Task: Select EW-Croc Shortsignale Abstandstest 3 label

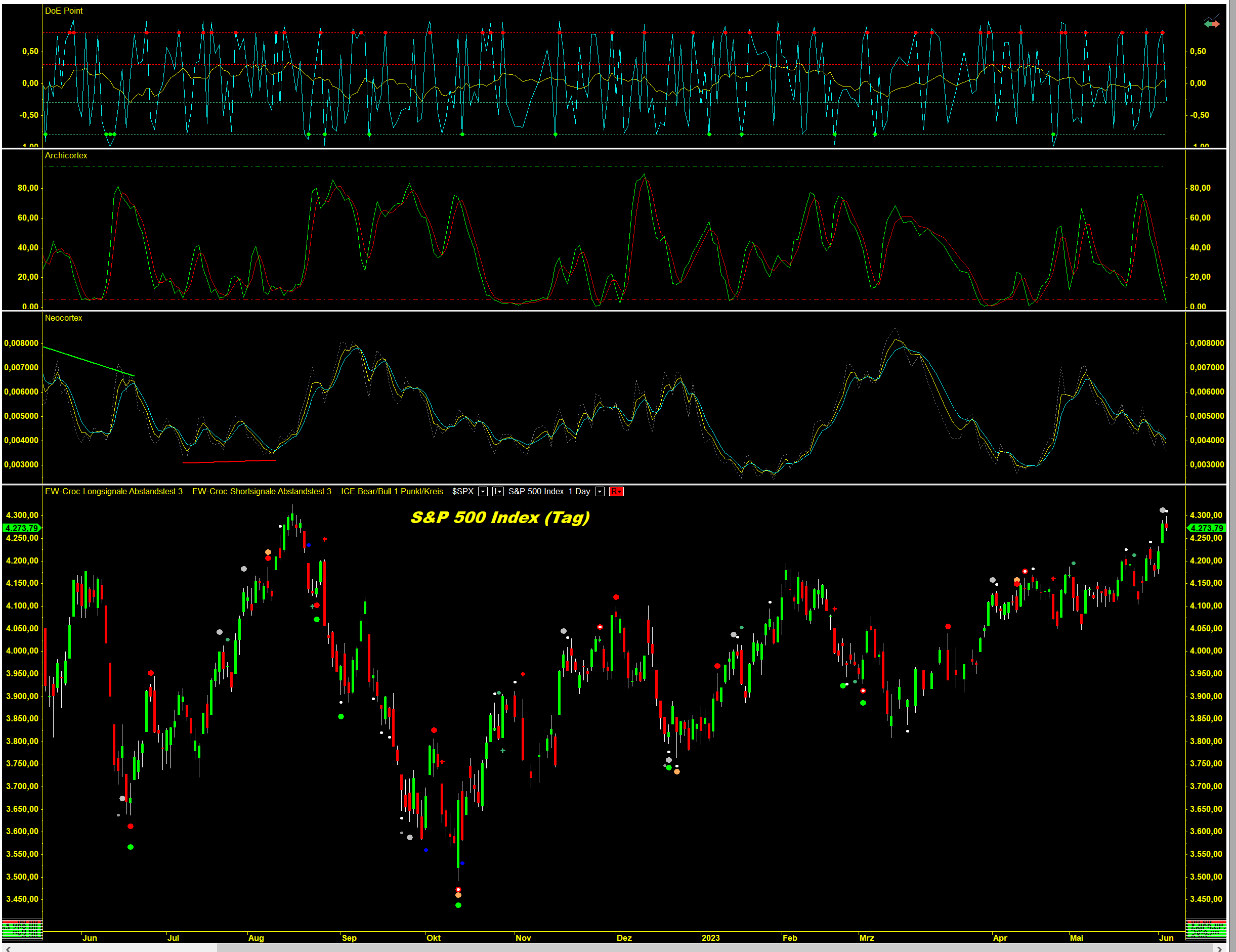Action: (x=262, y=491)
